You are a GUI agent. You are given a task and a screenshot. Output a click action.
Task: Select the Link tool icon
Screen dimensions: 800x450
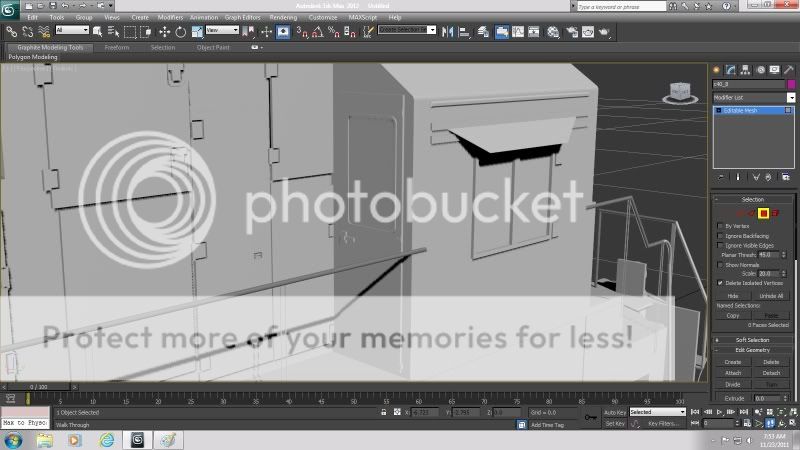tap(11, 32)
